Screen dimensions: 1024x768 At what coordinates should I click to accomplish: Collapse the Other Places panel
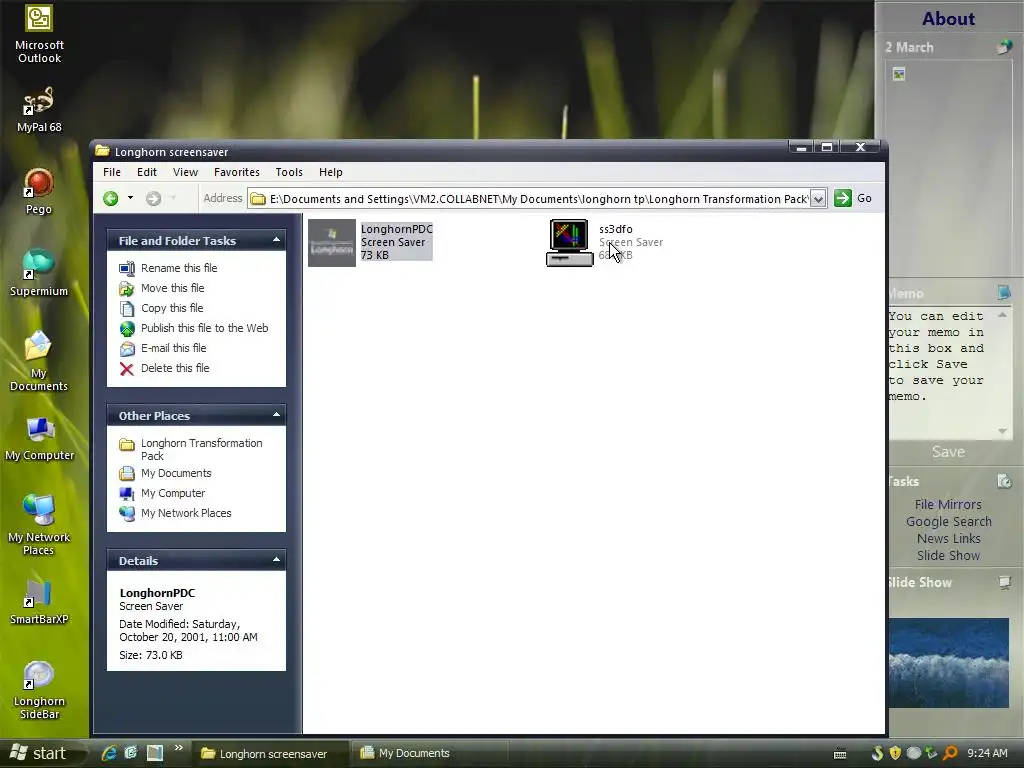coord(276,415)
